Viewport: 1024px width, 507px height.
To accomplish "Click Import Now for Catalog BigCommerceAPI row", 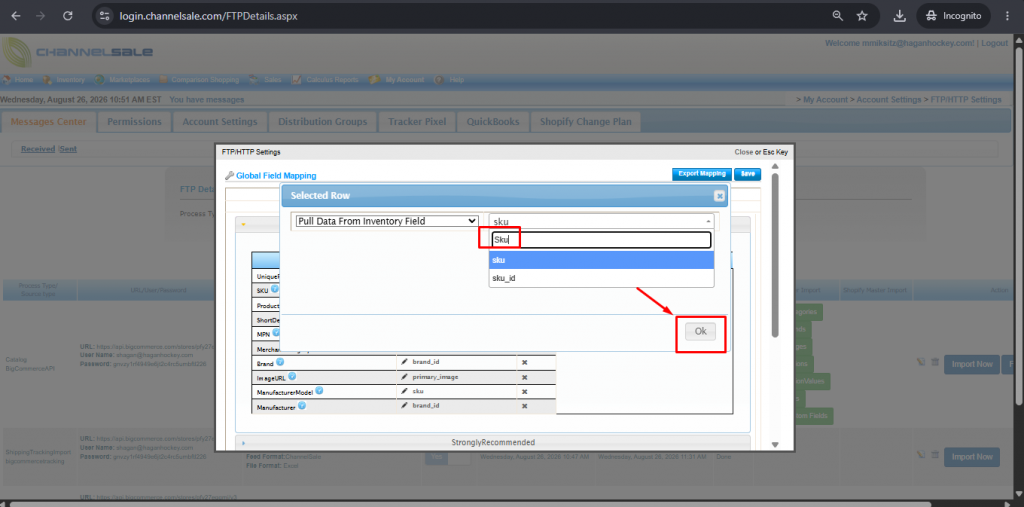I will (x=972, y=364).
